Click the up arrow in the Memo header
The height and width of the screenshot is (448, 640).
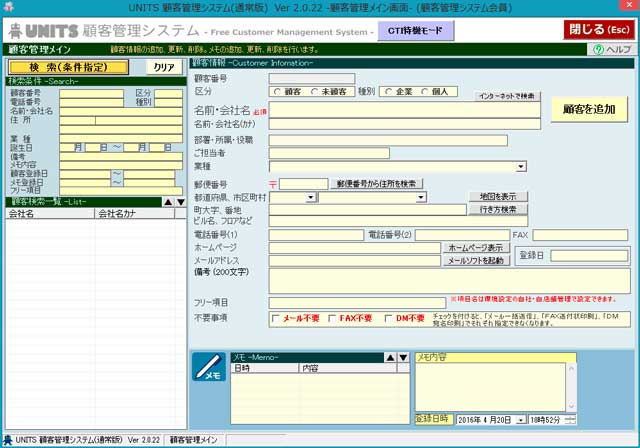pos(390,357)
